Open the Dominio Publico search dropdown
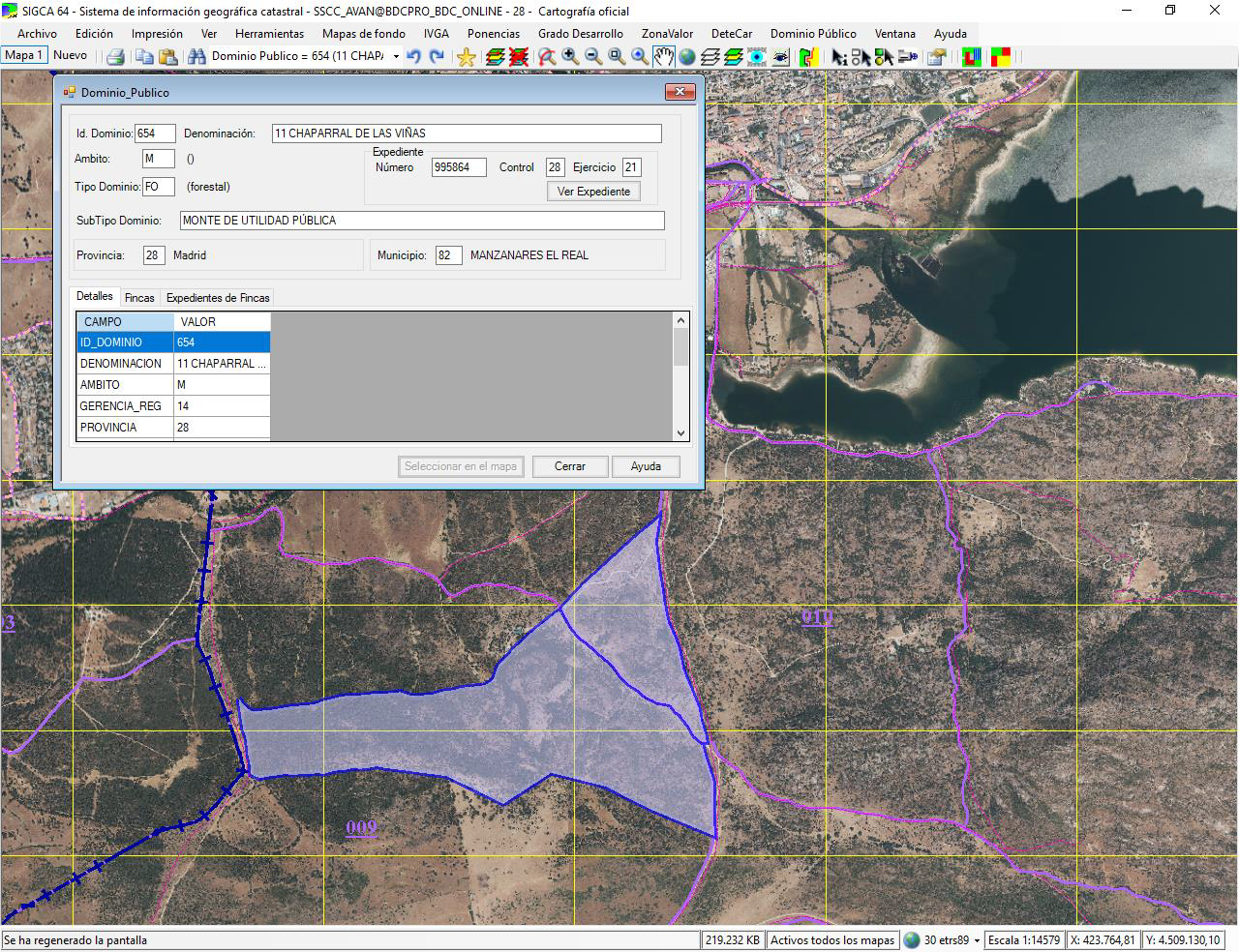The image size is (1239, 952). [x=396, y=56]
